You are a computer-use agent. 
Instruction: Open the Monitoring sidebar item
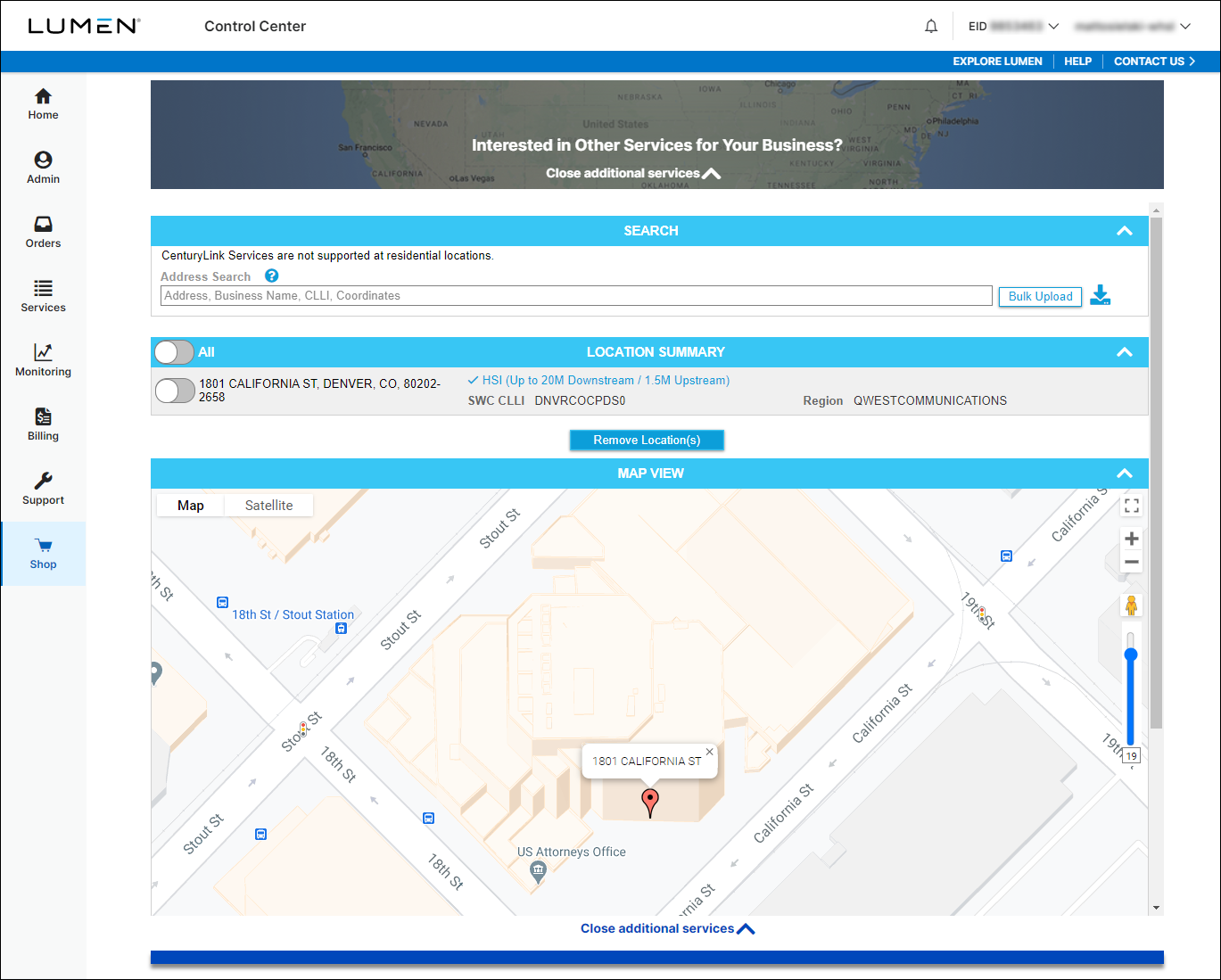click(x=43, y=361)
